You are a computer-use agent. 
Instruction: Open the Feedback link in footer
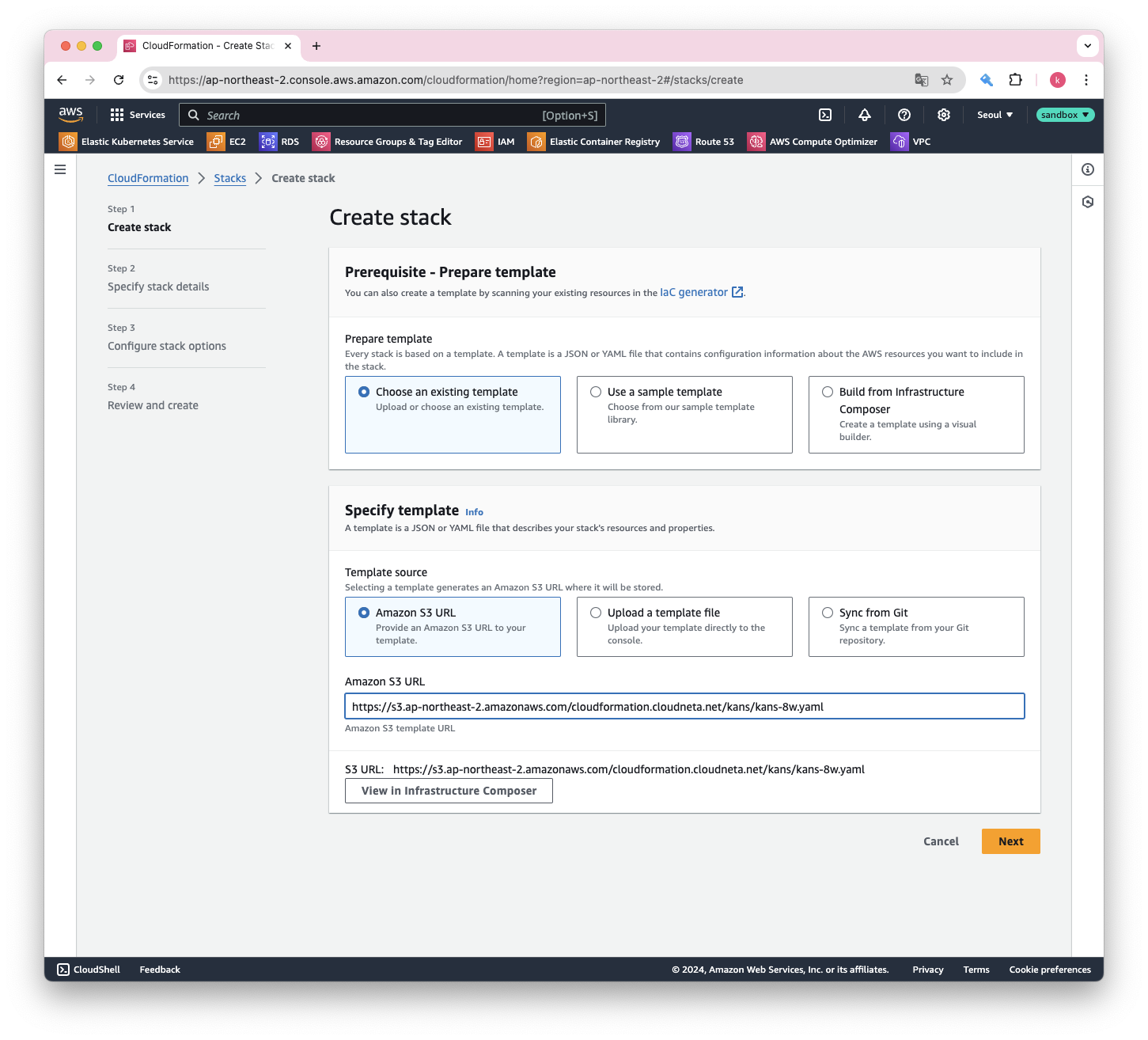pos(160,970)
